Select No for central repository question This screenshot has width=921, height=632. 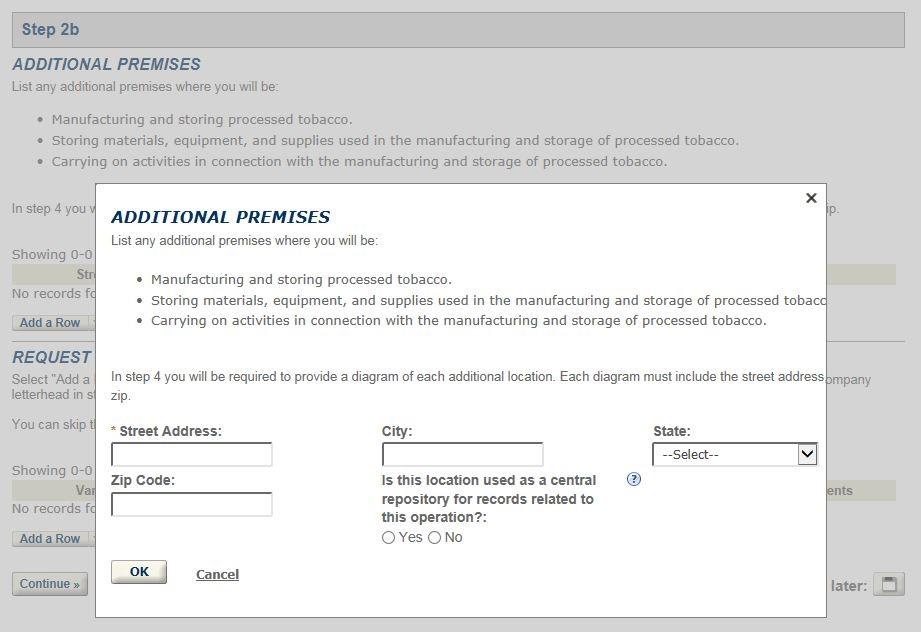coord(435,538)
